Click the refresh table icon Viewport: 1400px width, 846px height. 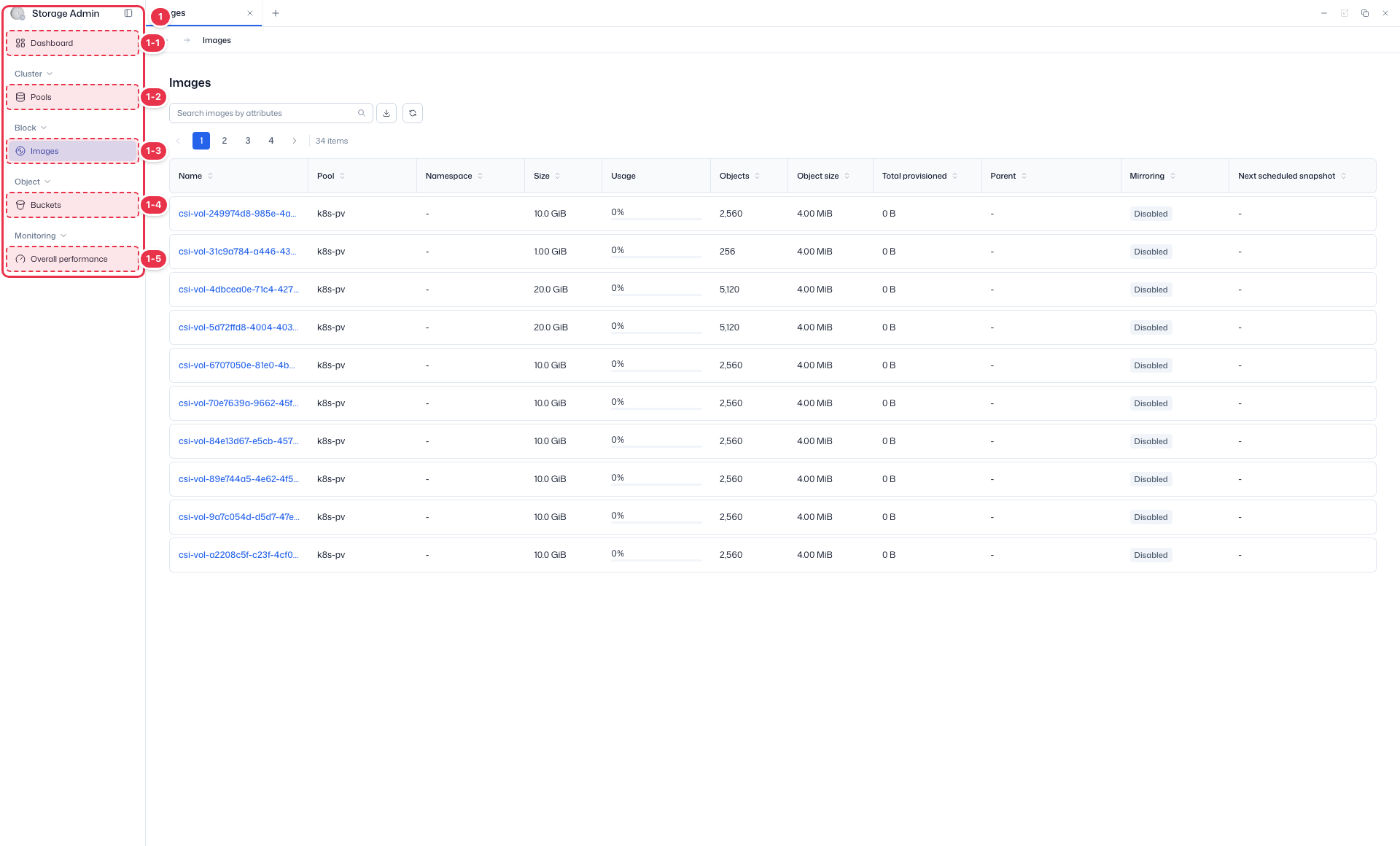(x=413, y=113)
